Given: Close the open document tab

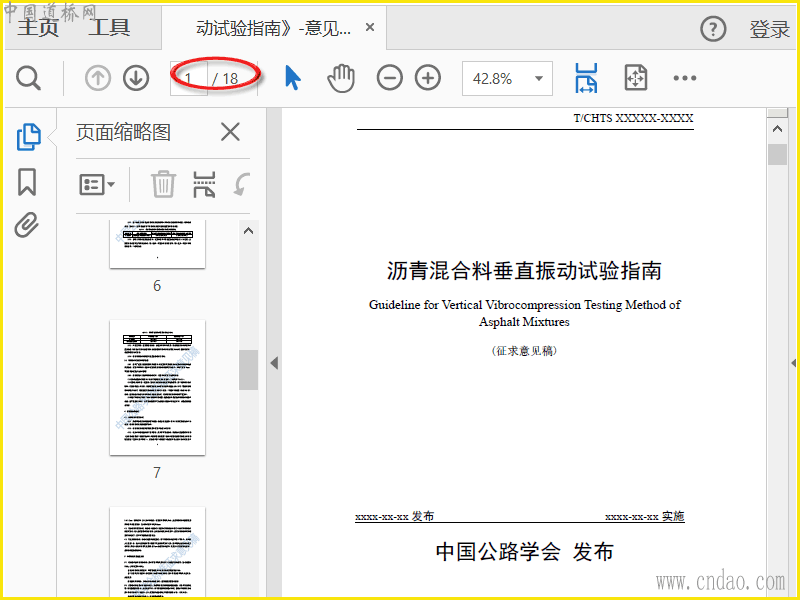Looking at the screenshot, I should pyautogui.click(x=370, y=27).
